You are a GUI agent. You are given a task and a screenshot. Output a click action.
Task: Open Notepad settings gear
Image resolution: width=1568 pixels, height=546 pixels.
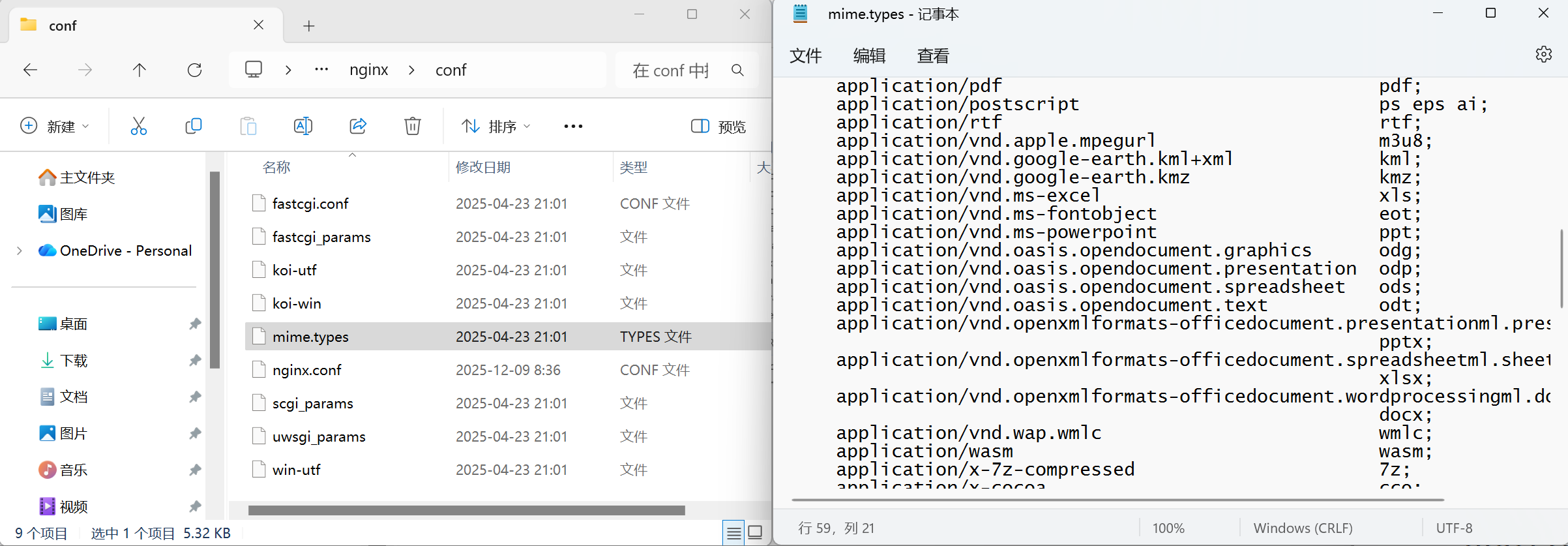point(1543,54)
